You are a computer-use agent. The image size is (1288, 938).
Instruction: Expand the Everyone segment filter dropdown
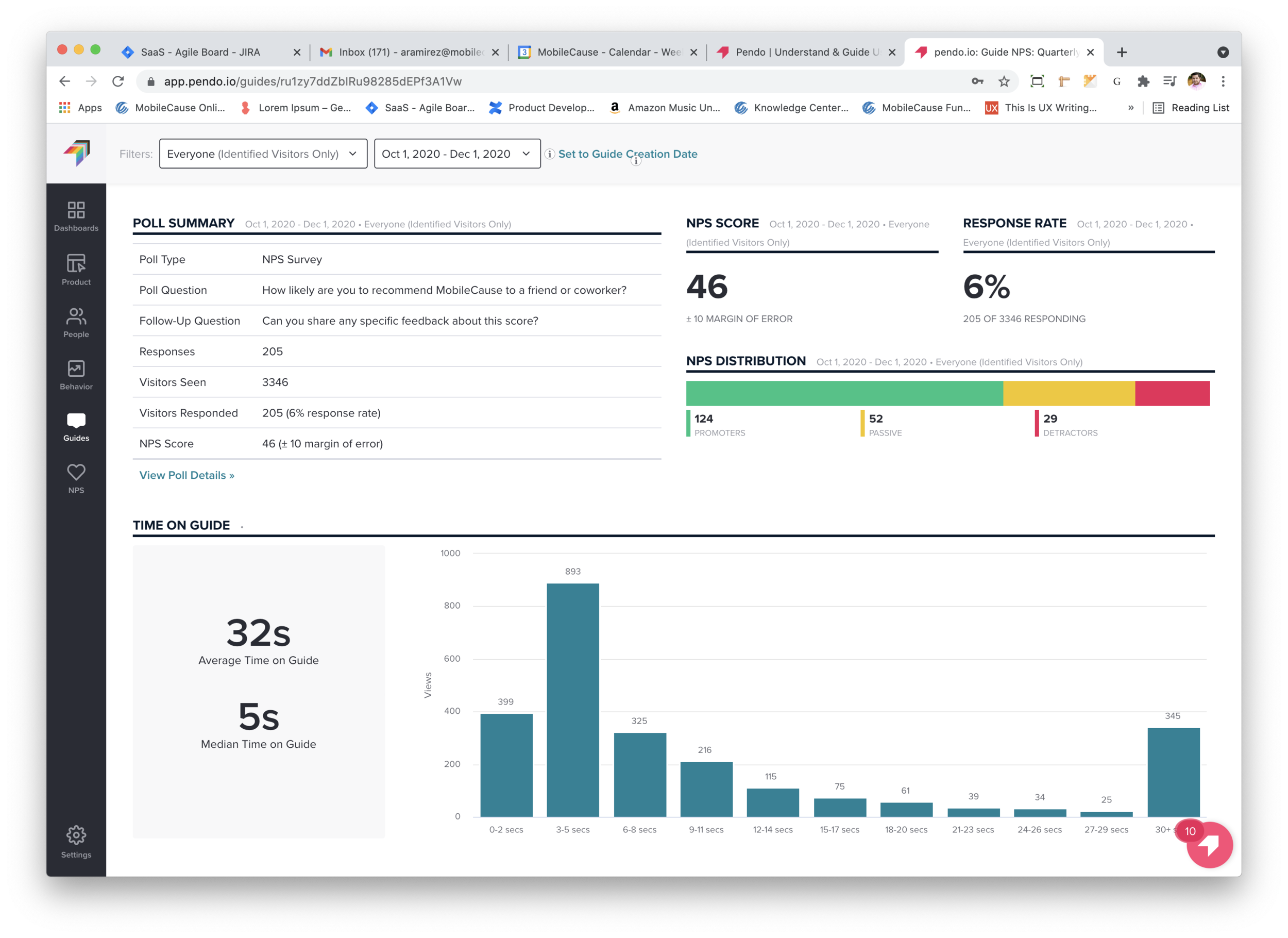[x=263, y=154]
